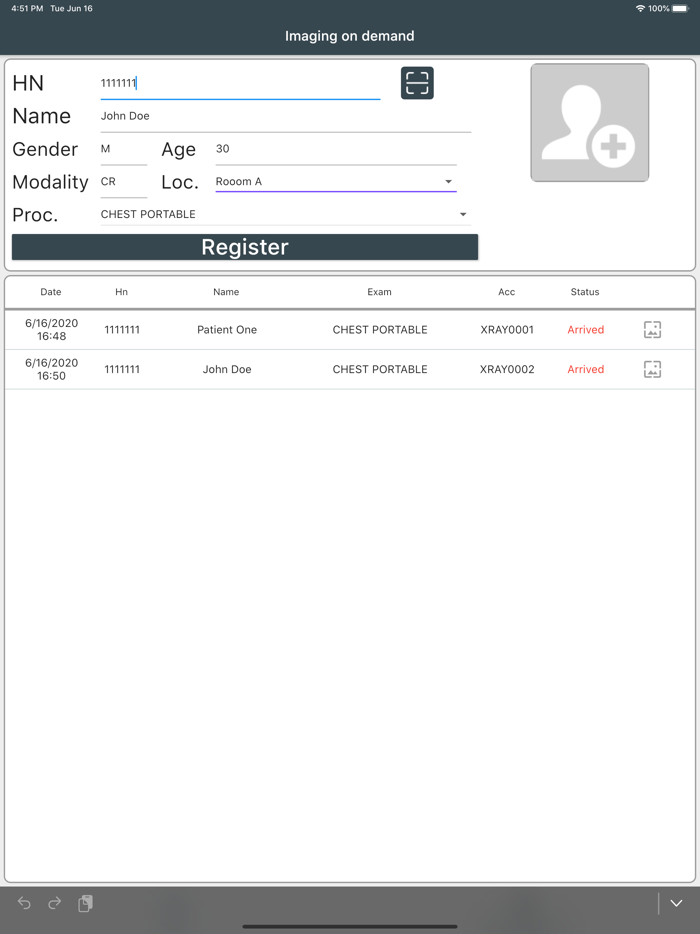Image resolution: width=700 pixels, height=934 pixels.
Task: Tap the undo arrow in keyboard bar
Action: point(24,903)
